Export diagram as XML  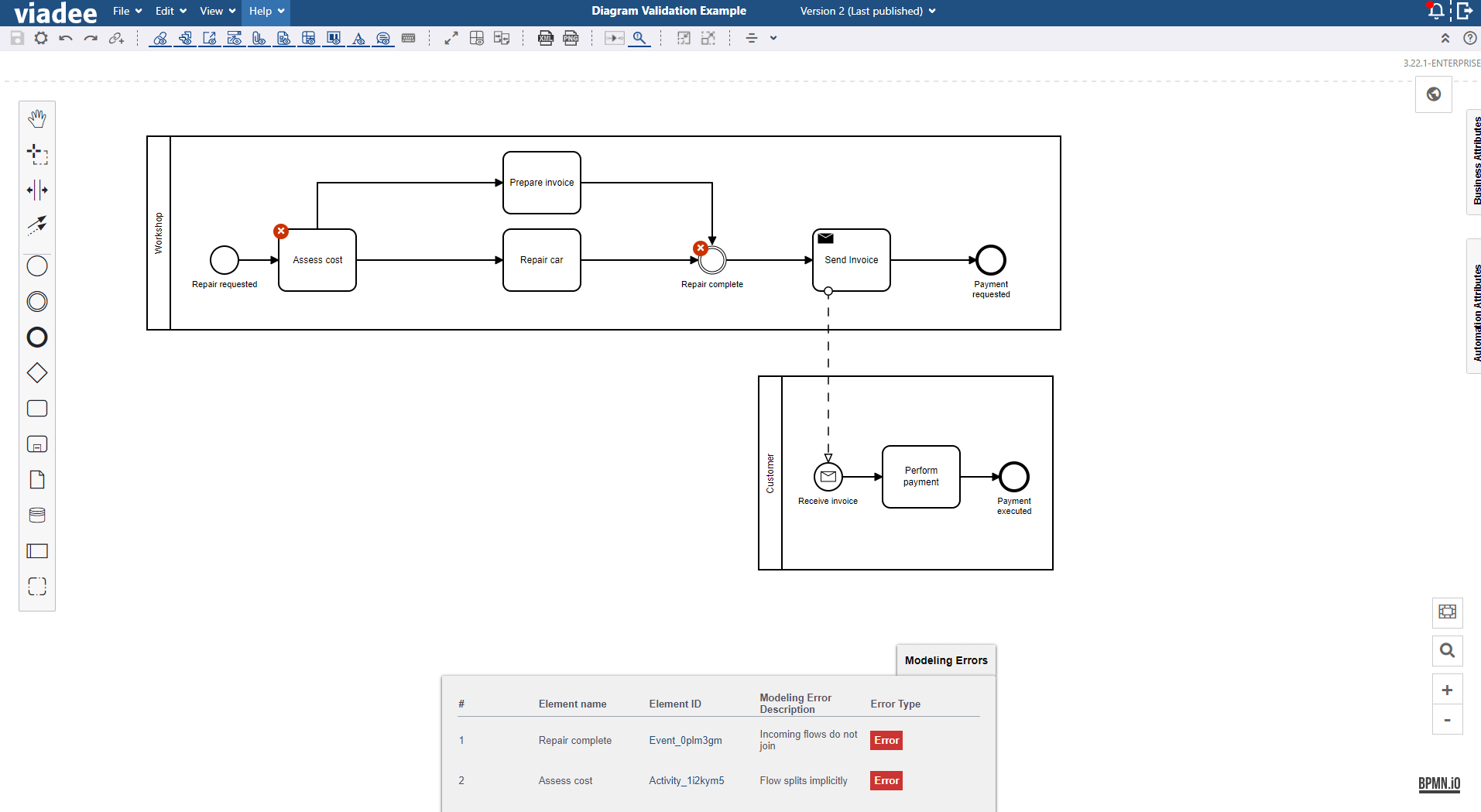click(x=546, y=38)
